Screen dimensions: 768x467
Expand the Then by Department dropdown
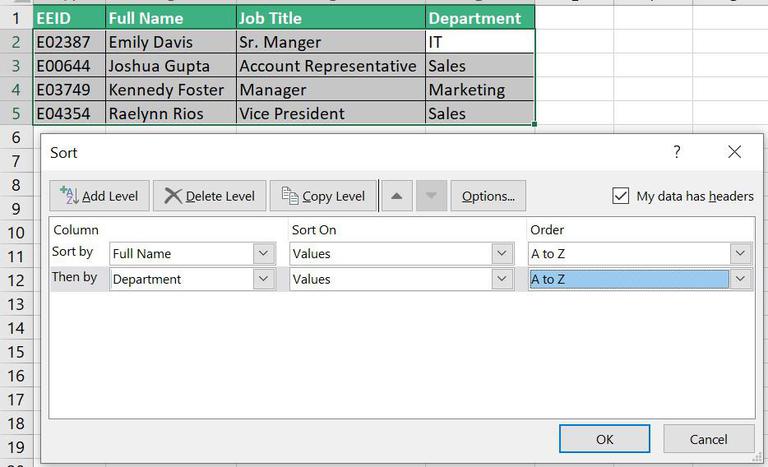[264, 280]
